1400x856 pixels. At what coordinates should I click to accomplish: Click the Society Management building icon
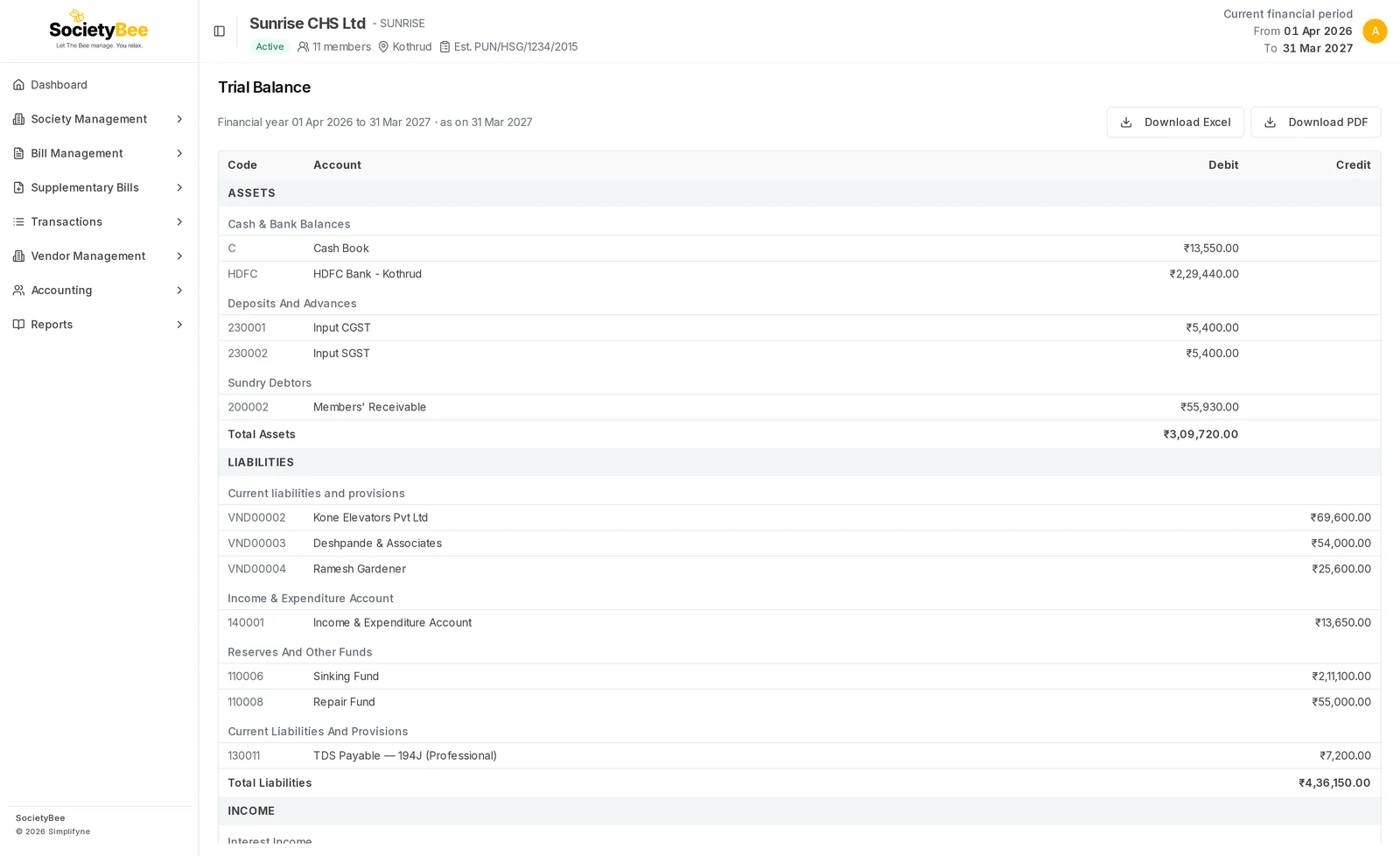(18, 119)
